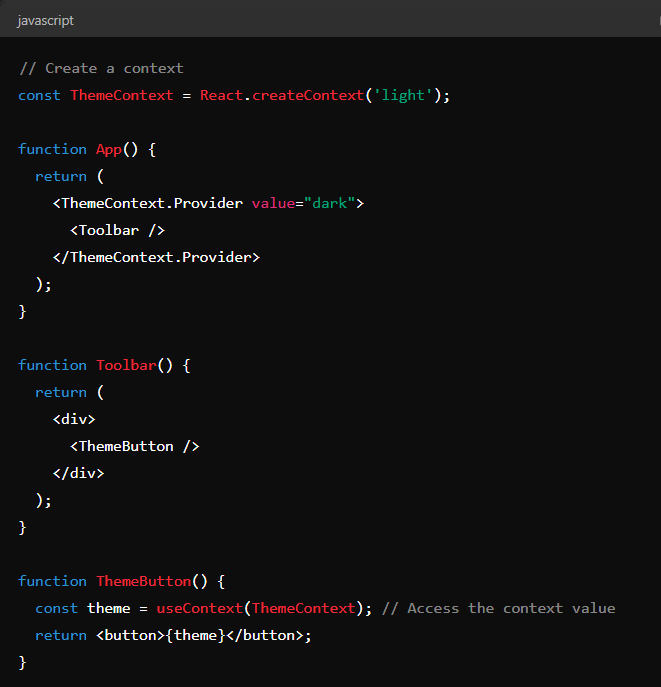This screenshot has height=687, width=661.
Task: Click the opening "<button>" tag
Action: (131, 636)
